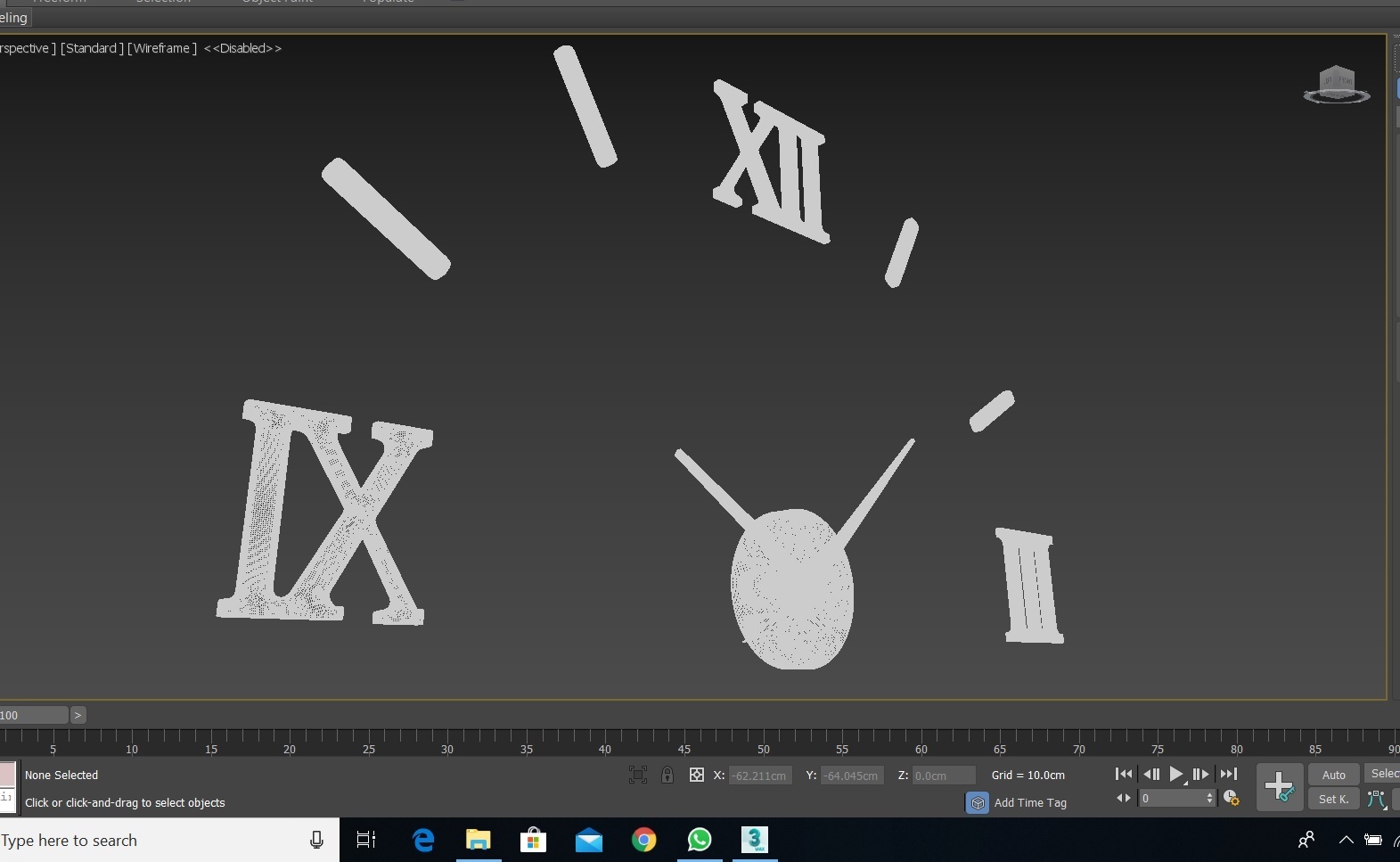Open File Explorer from the taskbar
1400x862 pixels.
tap(479, 840)
